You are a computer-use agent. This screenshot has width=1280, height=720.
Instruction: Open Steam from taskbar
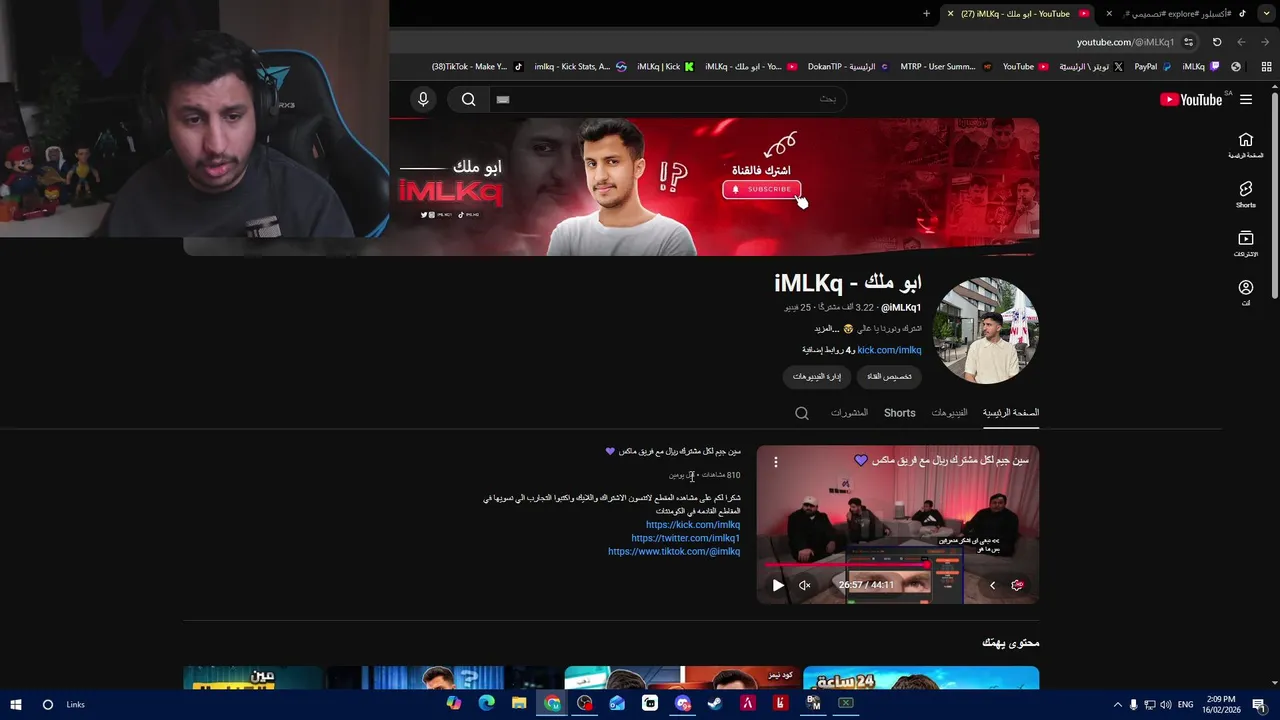tap(715, 703)
